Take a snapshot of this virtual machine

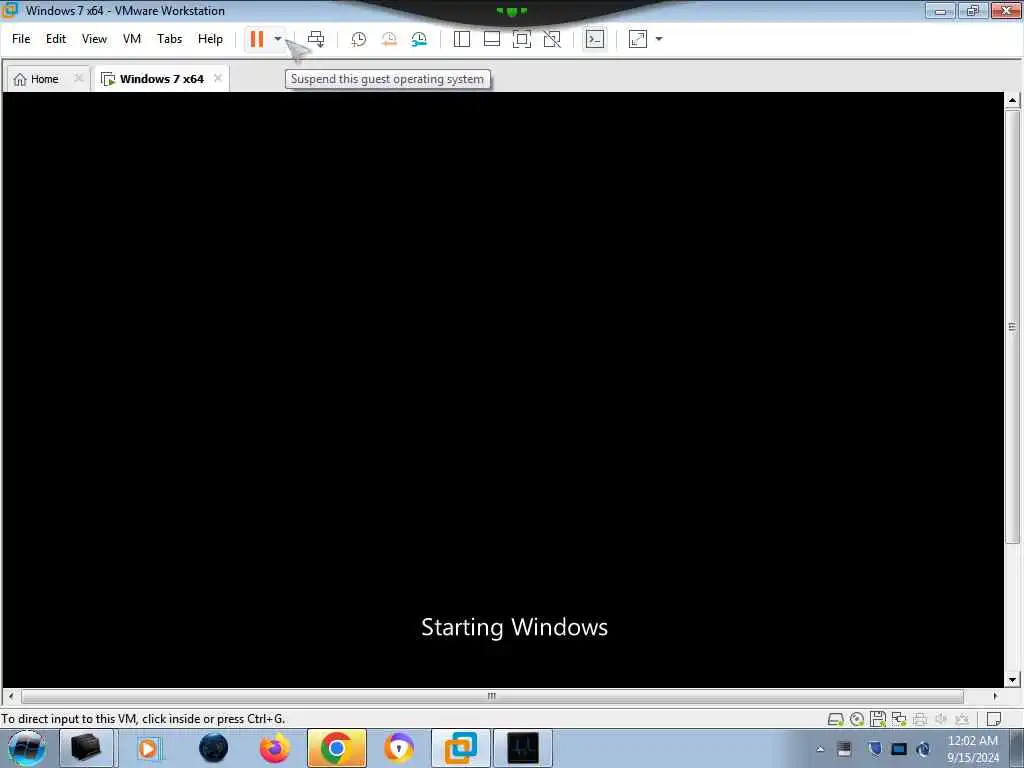[x=359, y=39]
